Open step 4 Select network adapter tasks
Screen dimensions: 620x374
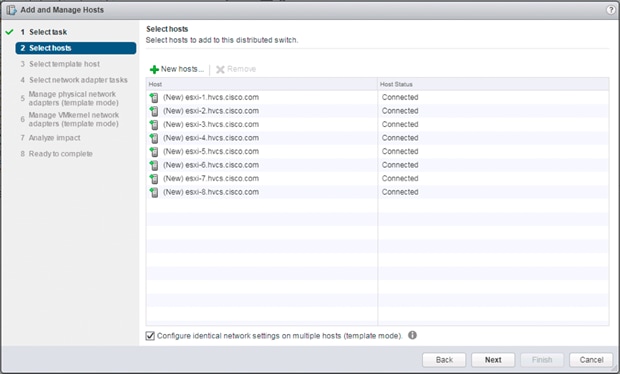coord(74,80)
